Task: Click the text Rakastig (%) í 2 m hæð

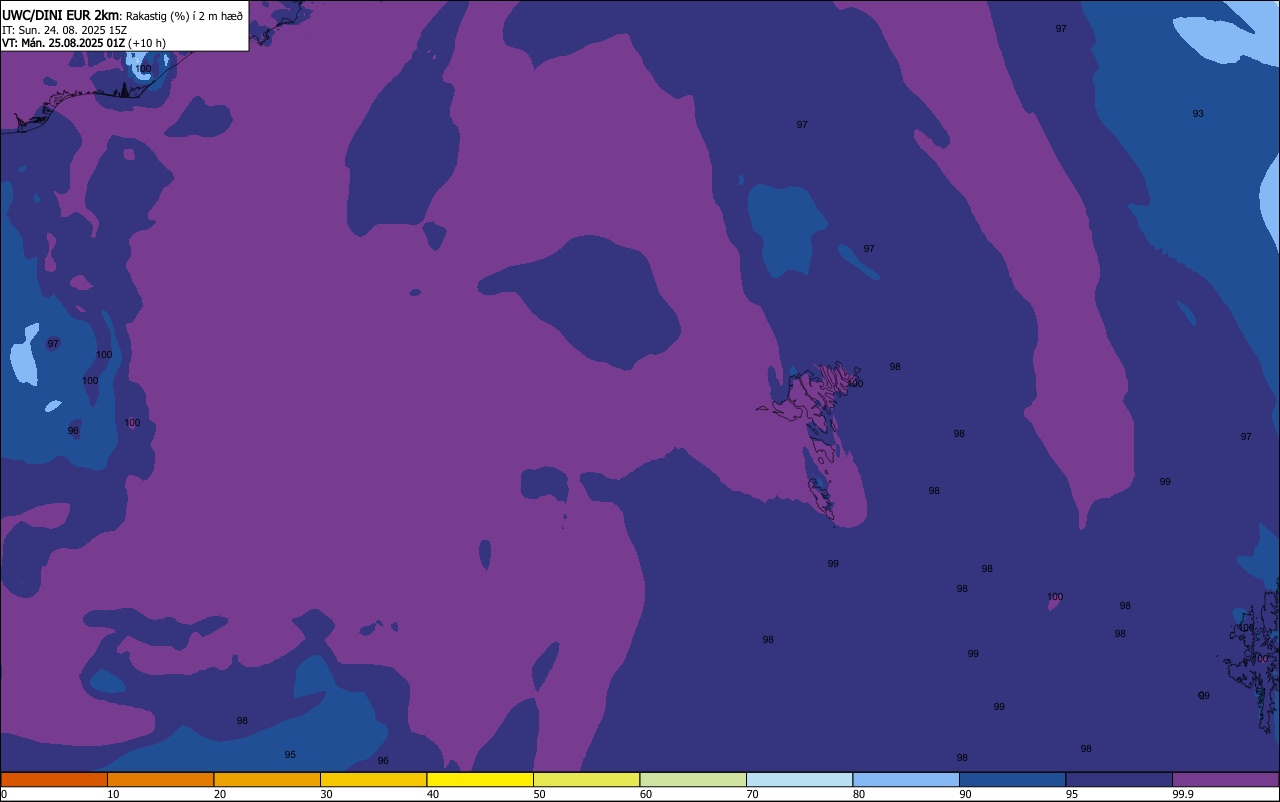Action: 184,16
